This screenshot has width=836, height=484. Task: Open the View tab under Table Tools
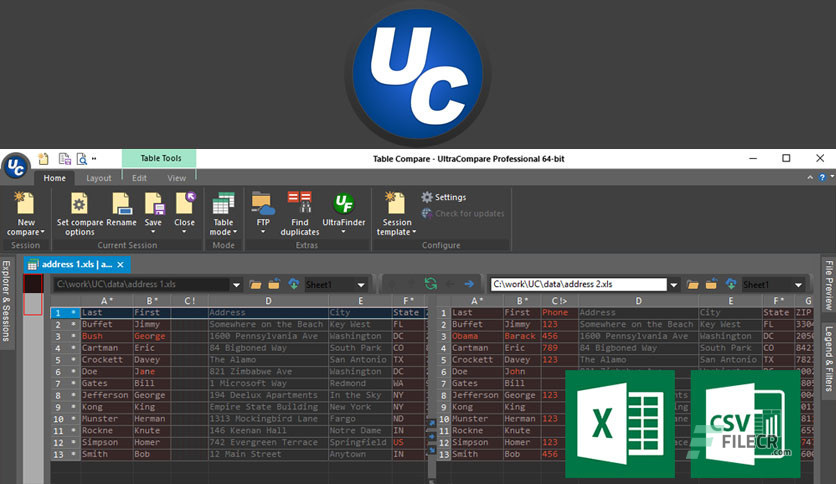pos(176,178)
